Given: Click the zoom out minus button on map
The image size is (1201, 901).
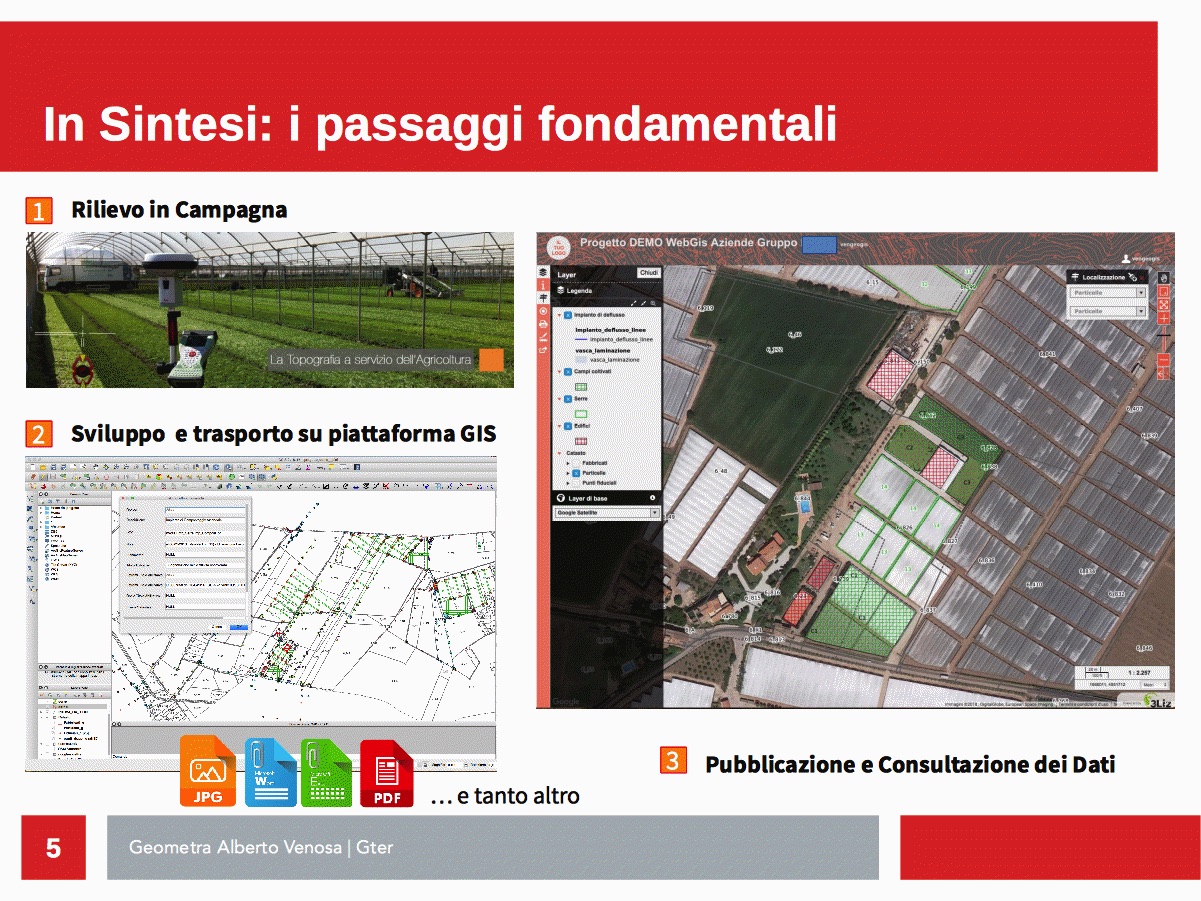Looking at the screenshot, I should pos(1163,360).
